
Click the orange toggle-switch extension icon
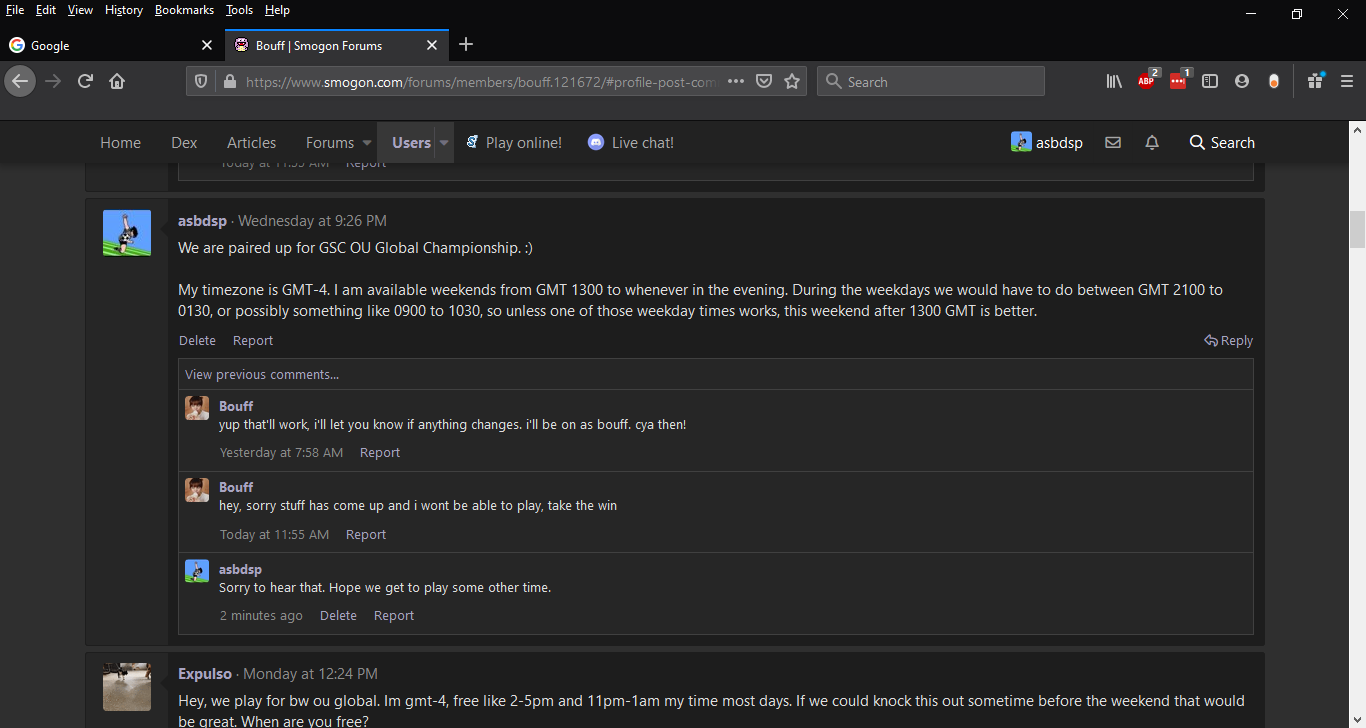pyautogui.click(x=1274, y=82)
